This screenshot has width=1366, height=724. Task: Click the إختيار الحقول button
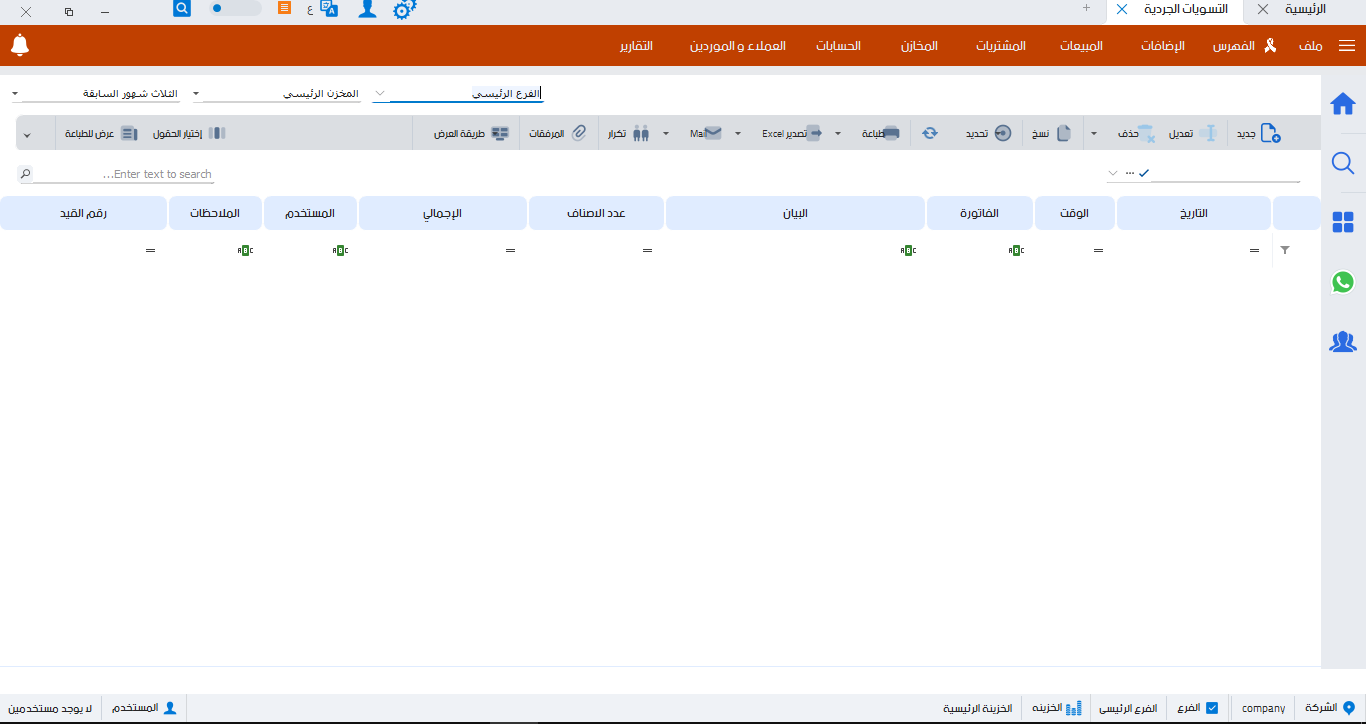pos(190,133)
